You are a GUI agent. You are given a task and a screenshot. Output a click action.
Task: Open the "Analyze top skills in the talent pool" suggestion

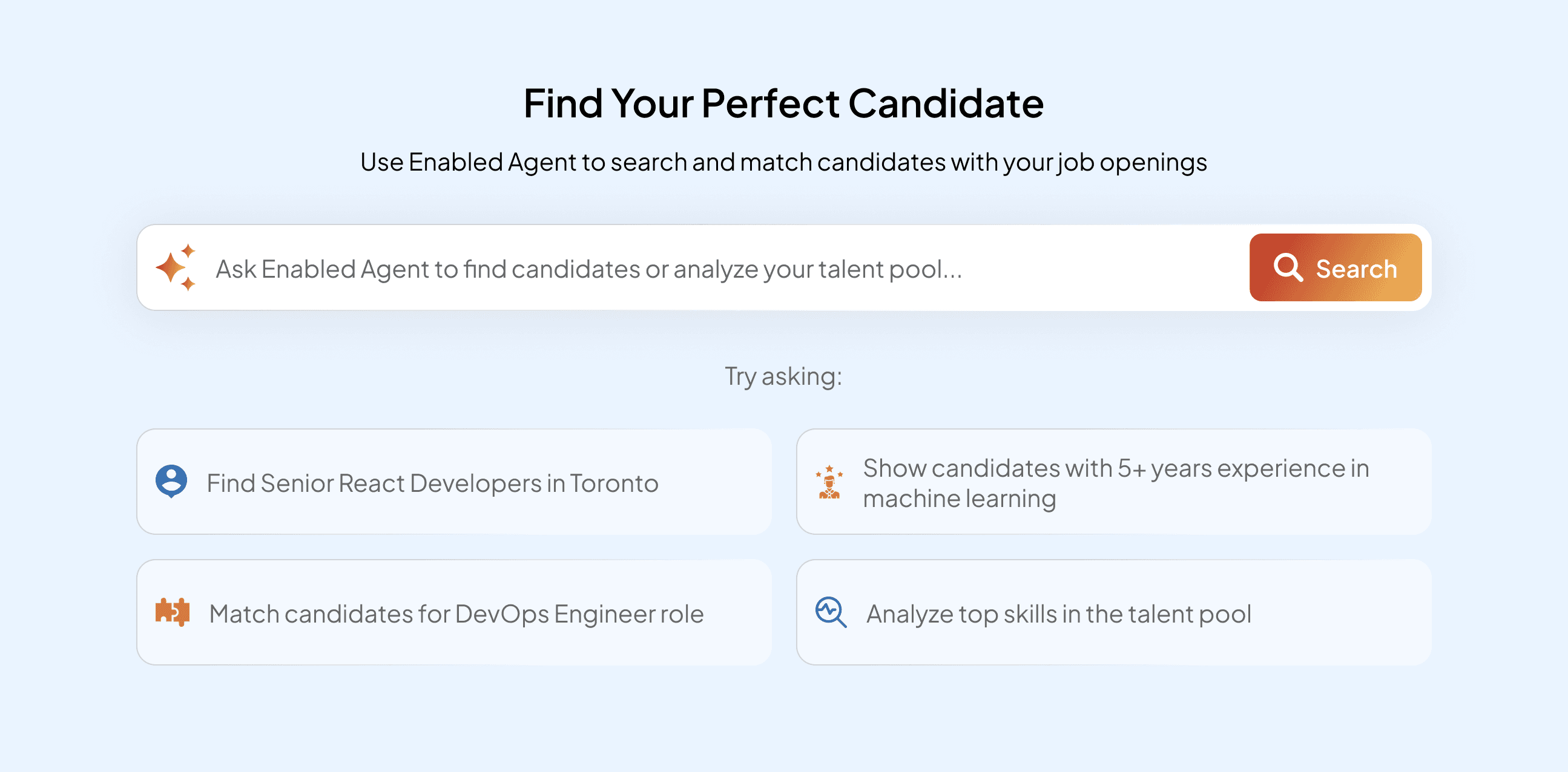pos(1057,613)
